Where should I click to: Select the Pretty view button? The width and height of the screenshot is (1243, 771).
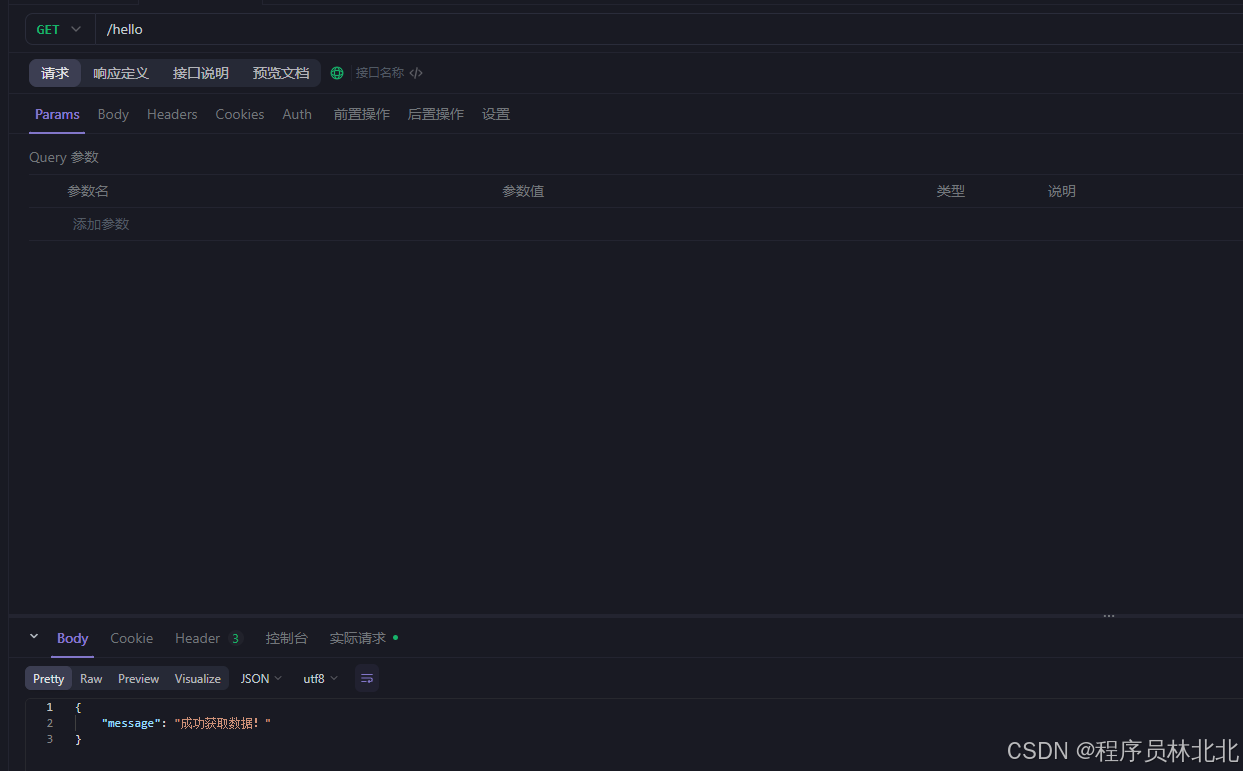tap(49, 679)
